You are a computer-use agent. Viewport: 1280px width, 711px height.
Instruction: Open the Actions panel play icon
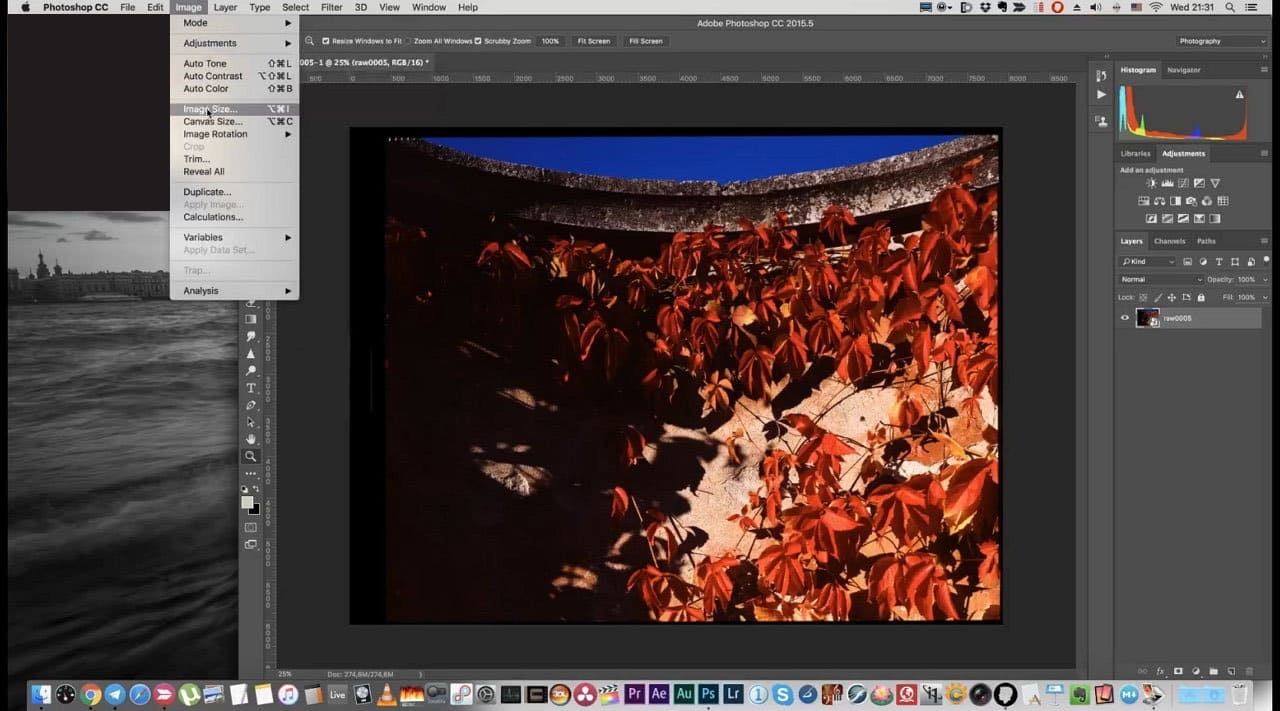click(x=1101, y=95)
